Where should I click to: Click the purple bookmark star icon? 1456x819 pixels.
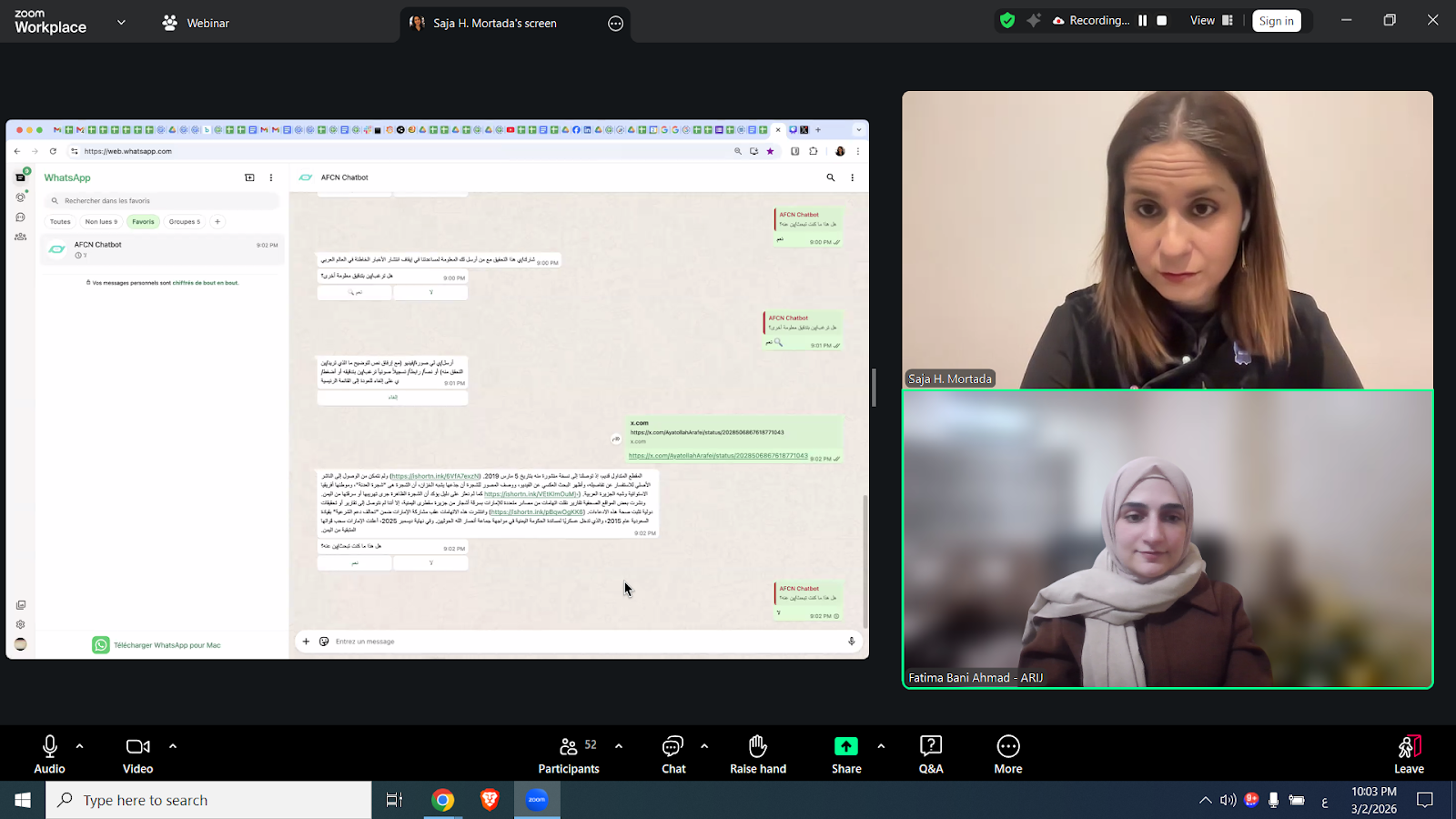770,151
